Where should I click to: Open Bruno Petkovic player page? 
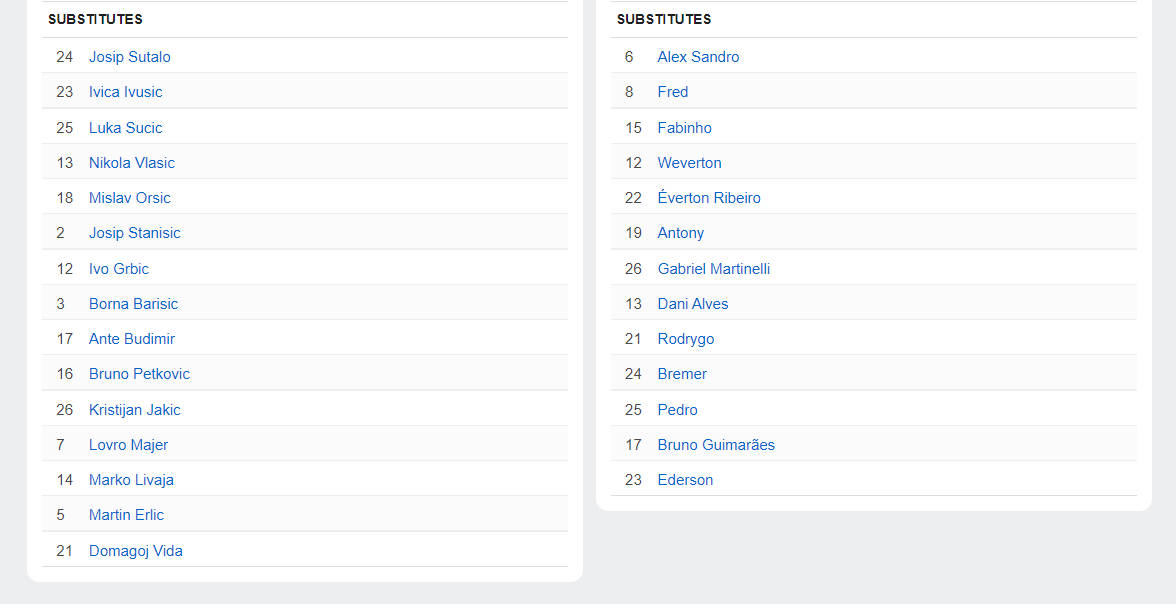[140, 374]
